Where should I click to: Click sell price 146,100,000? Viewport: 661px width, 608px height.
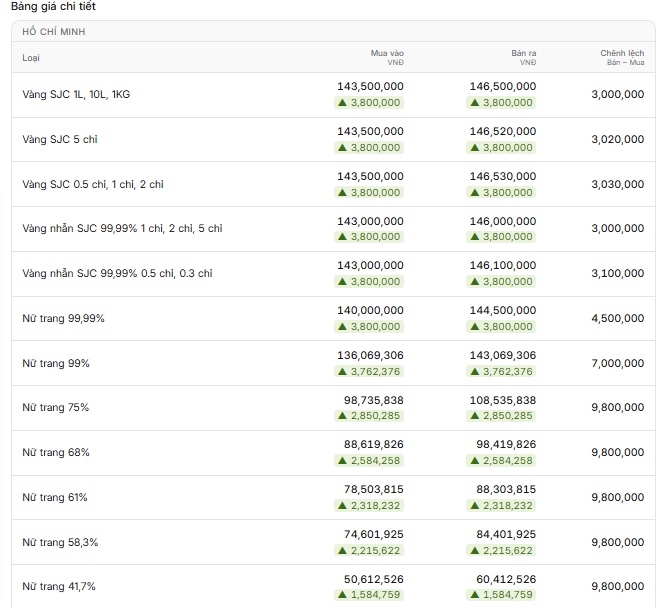(503, 266)
